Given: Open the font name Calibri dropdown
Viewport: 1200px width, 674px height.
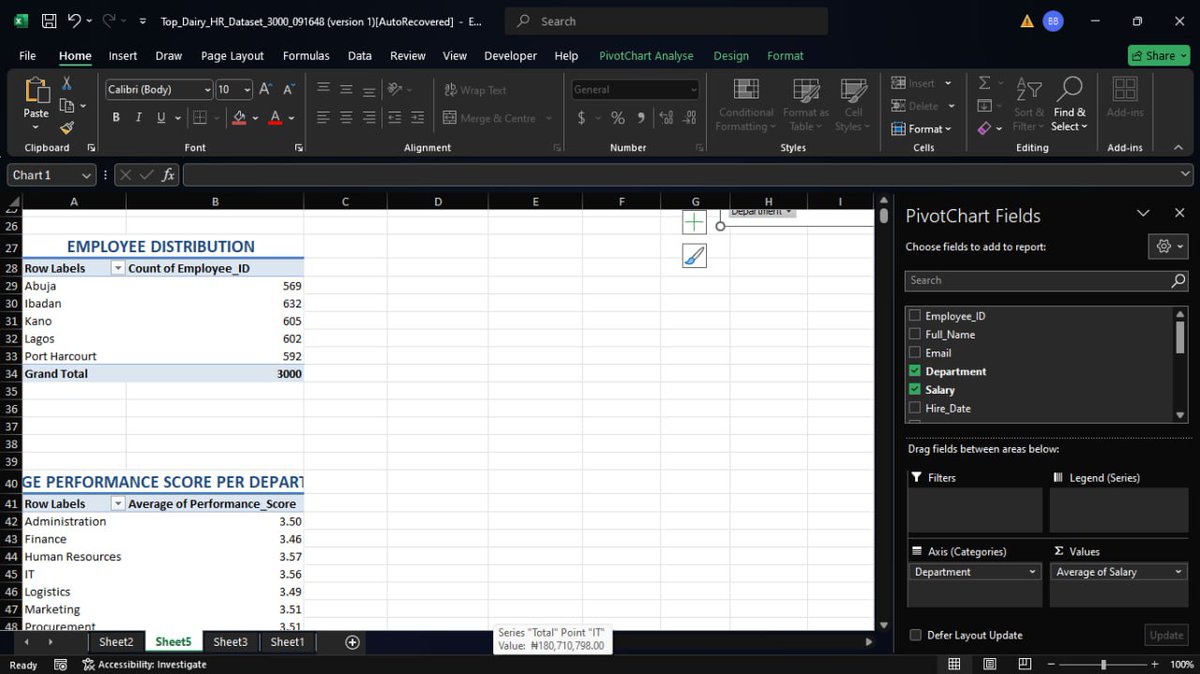Looking at the screenshot, I should coord(207,89).
